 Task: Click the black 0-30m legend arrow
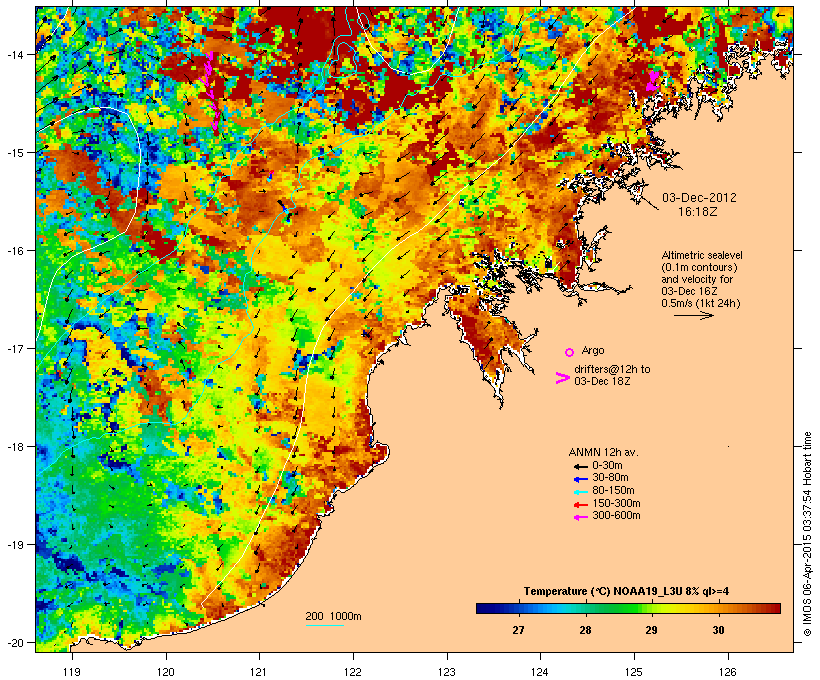(x=580, y=466)
